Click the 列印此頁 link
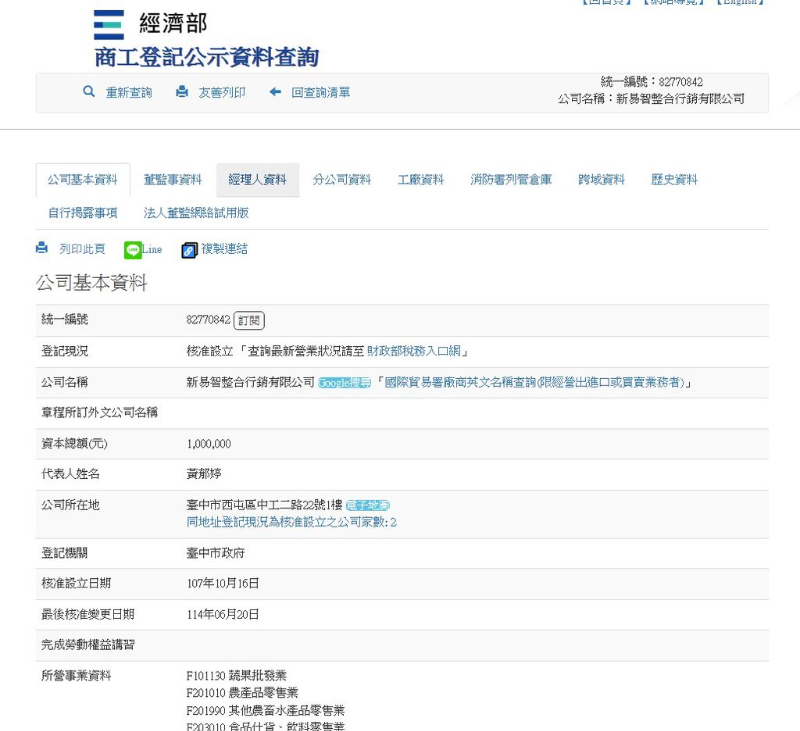 (x=82, y=249)
